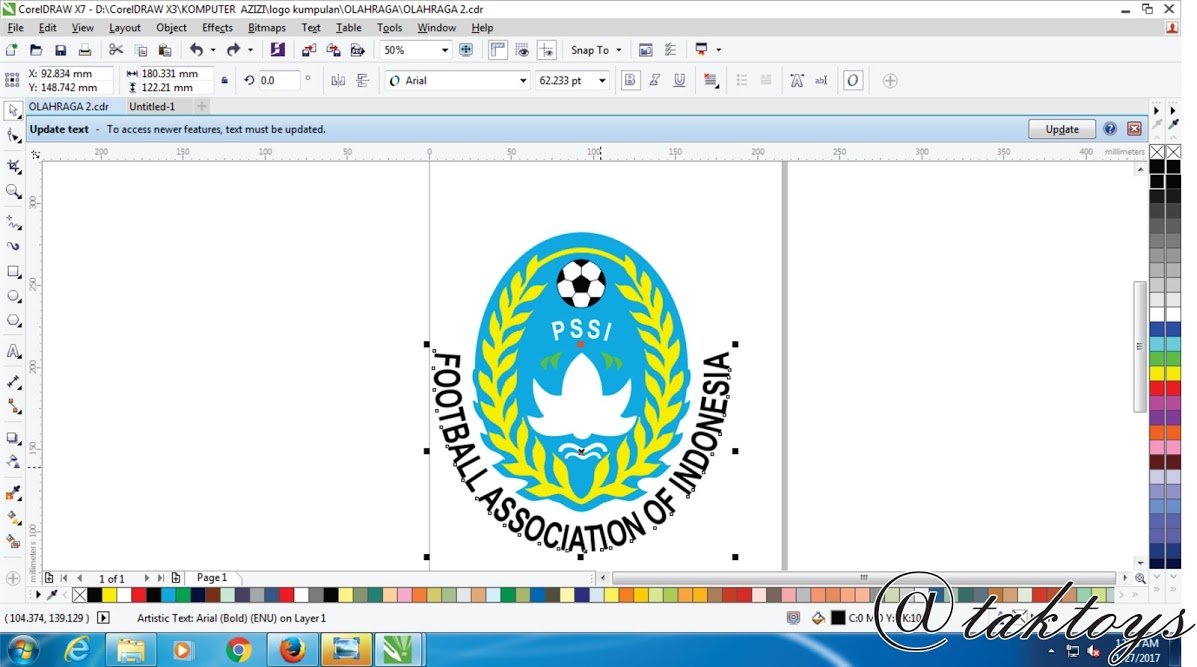Image resolution: width=1197 pixels, height=667 pixels.
Task: Choose the Ellipse tool
Action: pyautogui.click(x=13, y=296)
